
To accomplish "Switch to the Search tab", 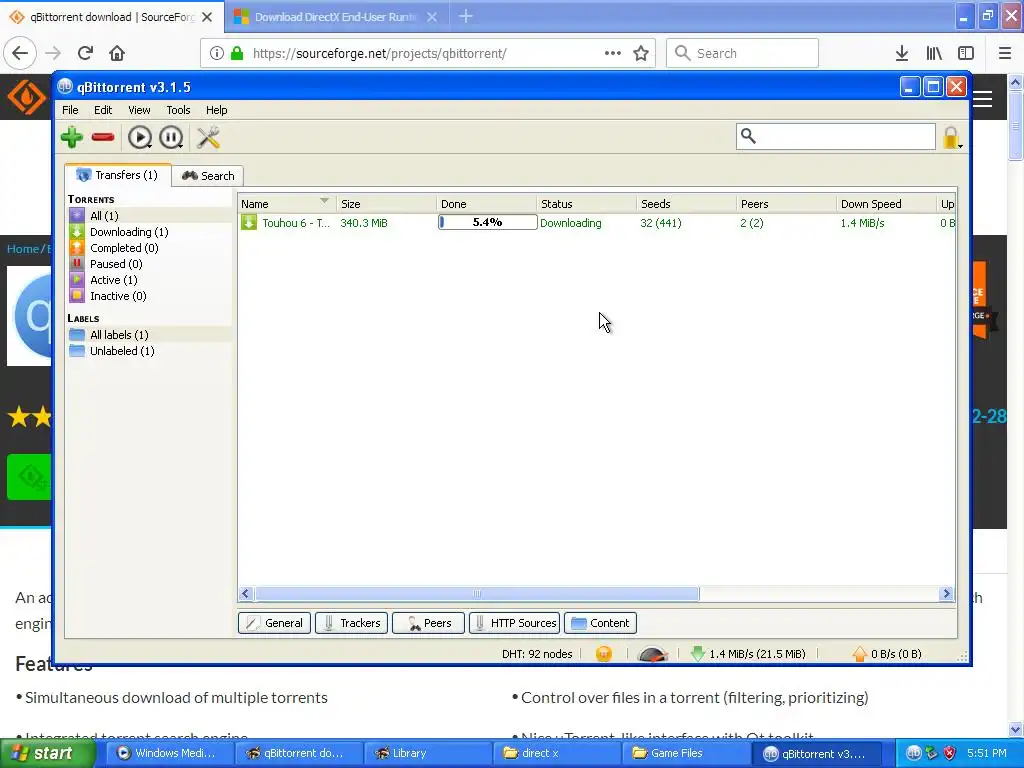I will pyautogui.click(x=208, y=176).
